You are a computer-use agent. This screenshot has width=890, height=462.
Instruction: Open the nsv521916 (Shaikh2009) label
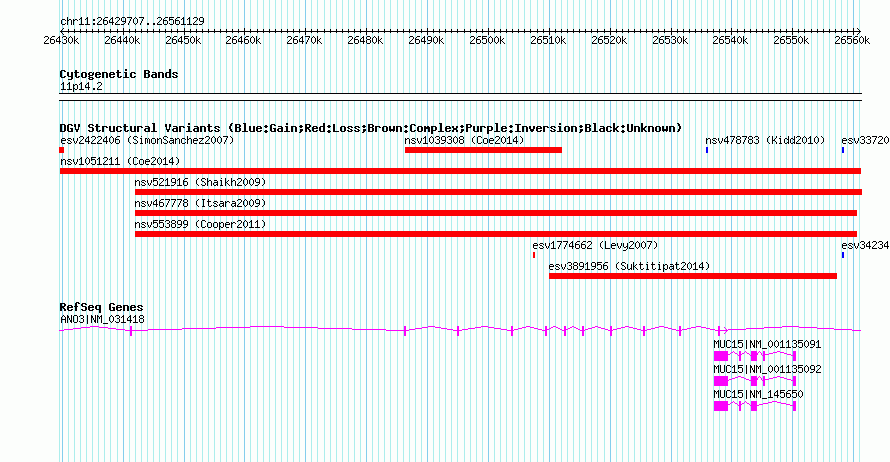coord(200,182)
